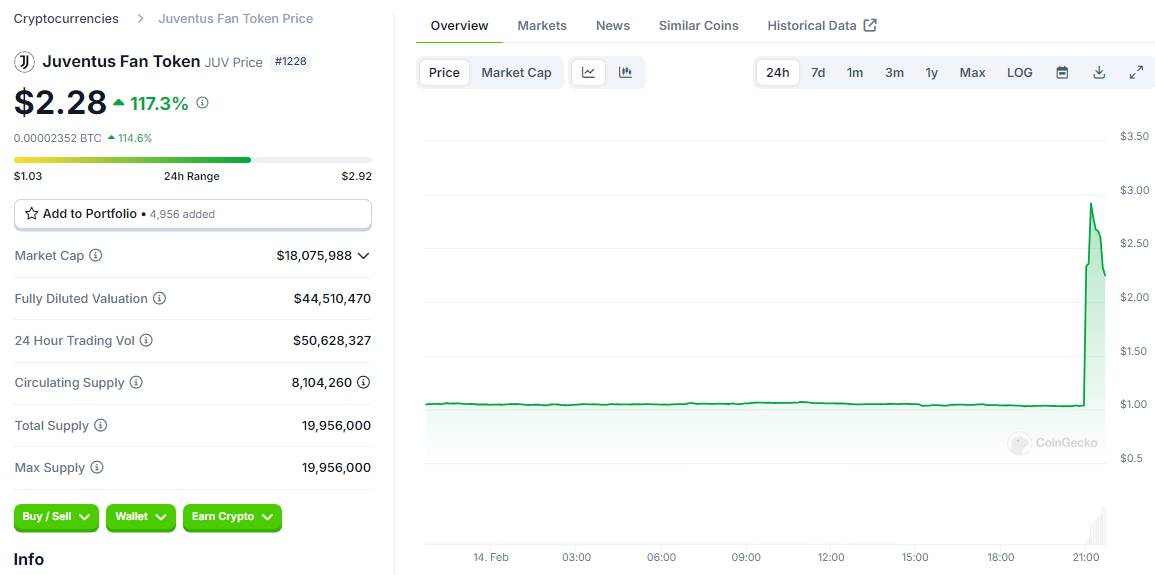
Task: Click the volume bars near 21:00
Action: [x=1098, y=526]
